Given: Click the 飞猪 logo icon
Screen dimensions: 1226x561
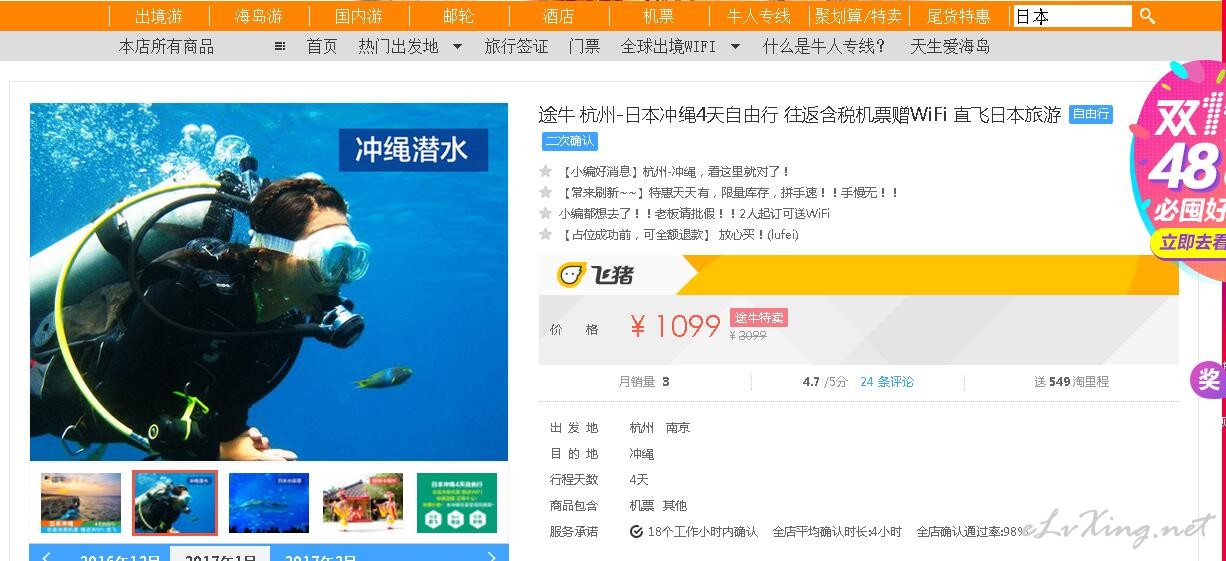Looking at the screenshot, I should [x=571, y=275].
